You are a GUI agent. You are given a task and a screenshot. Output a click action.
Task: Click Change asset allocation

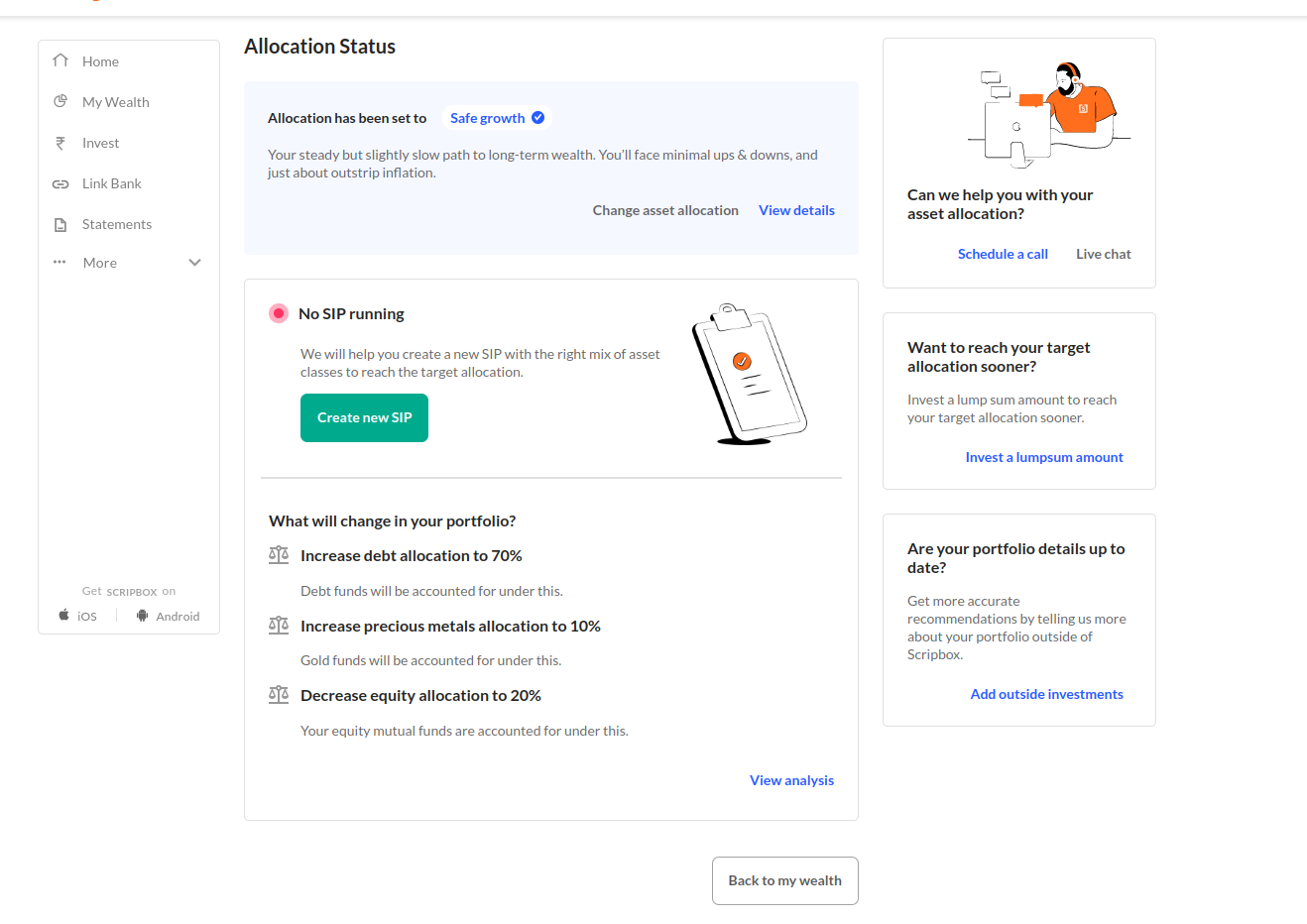[x=665, y=210]
